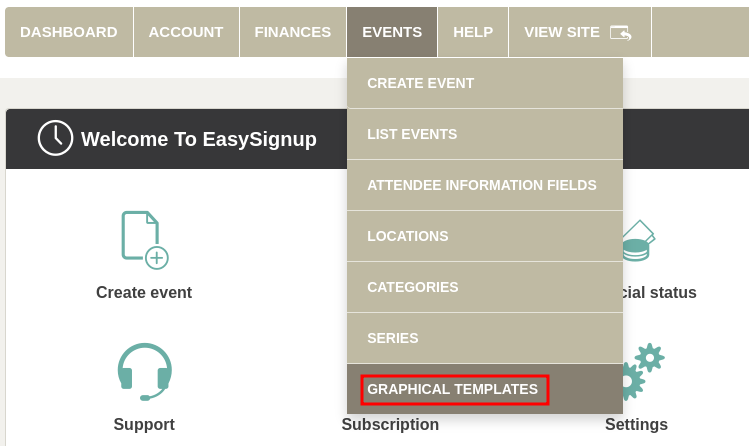Click the clock icon beside Welcome heading
749x446 pixels.
pos(55,138)
